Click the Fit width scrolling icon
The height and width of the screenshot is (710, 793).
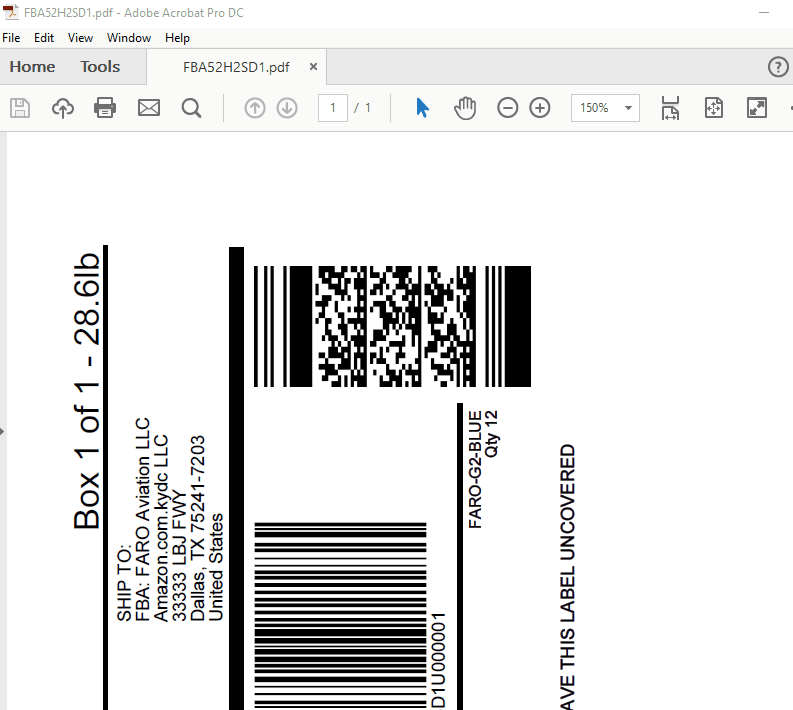tap(670, 108)
